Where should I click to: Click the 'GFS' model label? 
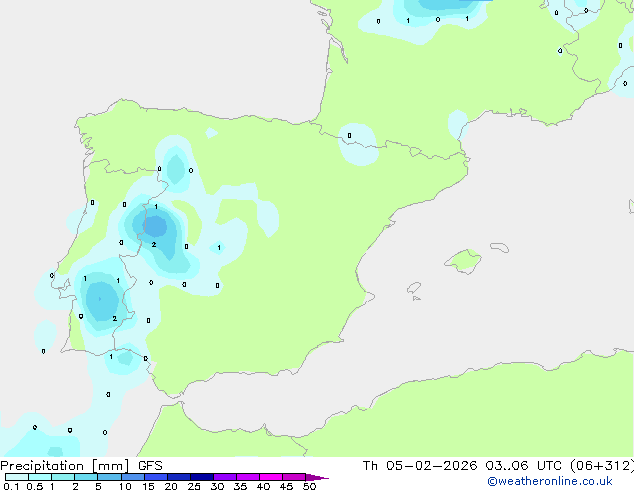tap(150, 466)
